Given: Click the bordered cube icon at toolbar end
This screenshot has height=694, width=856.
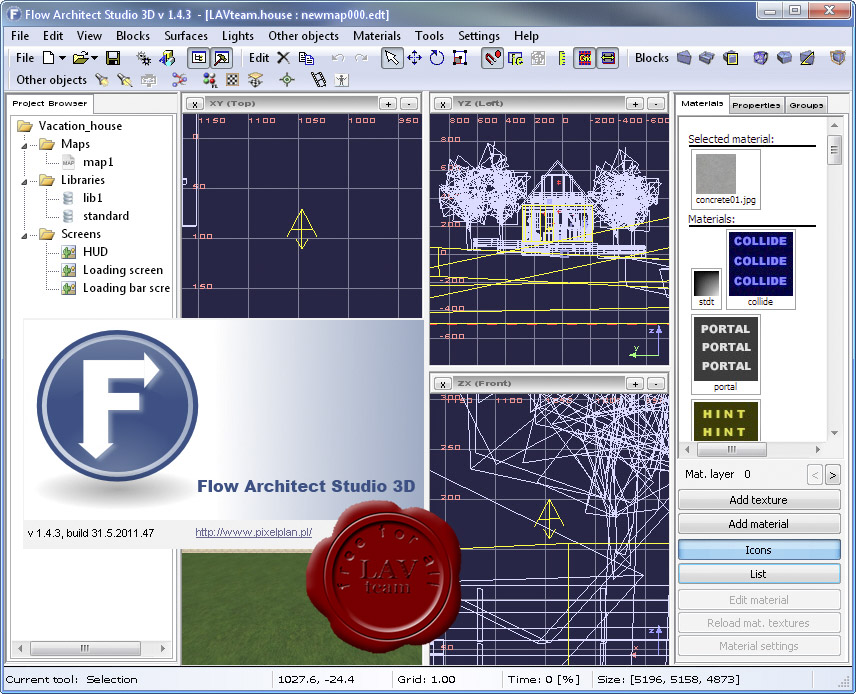Looking at the screenshot, I should click(838, 57).
